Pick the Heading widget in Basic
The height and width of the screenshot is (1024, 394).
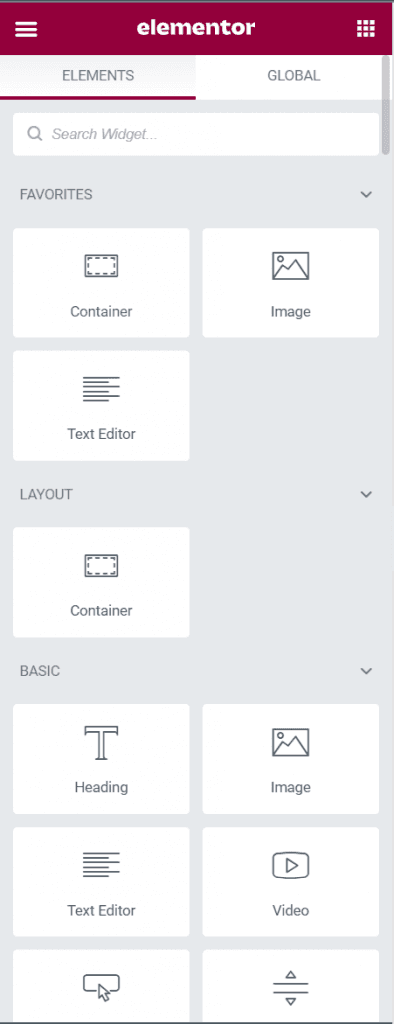click(x=101, y=759)
